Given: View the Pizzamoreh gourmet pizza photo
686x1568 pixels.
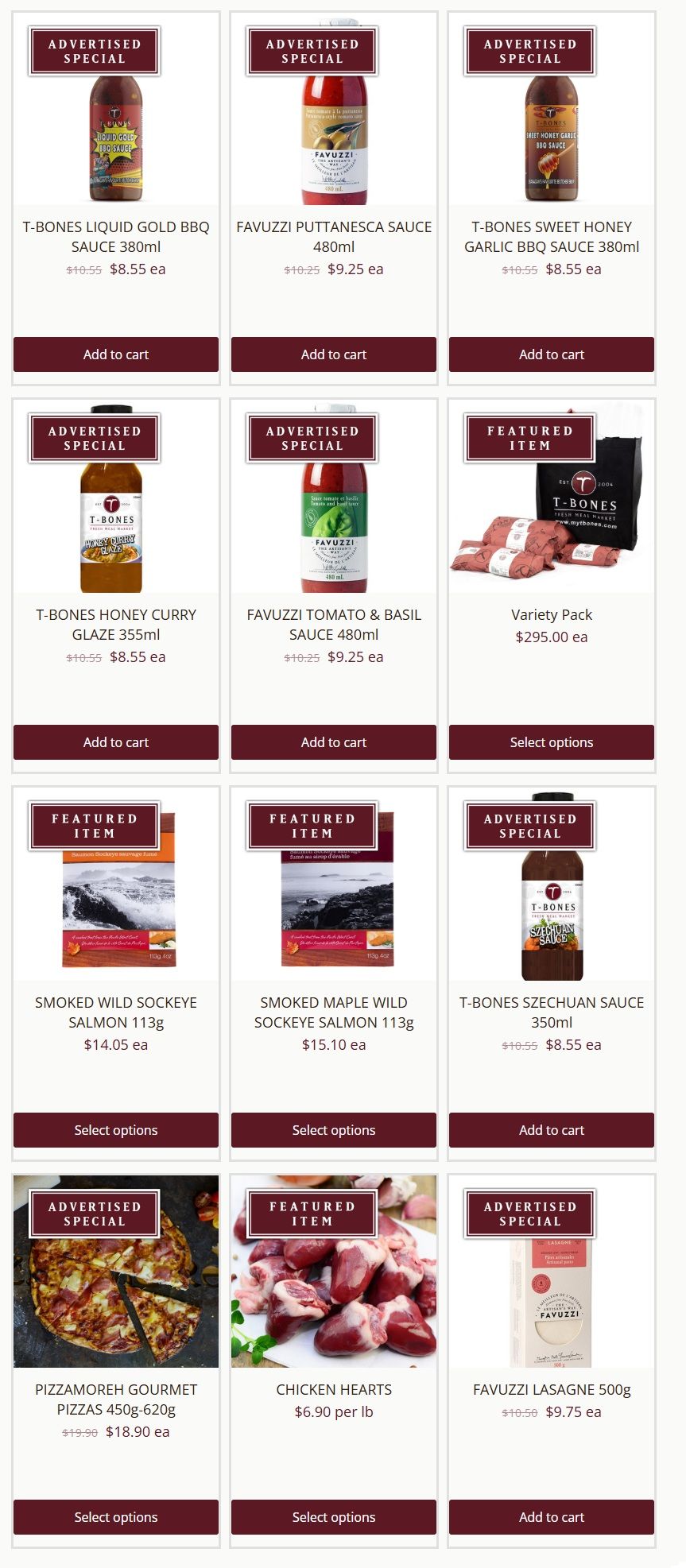Looking at the screenshot, I should [x=116, y=1272].
